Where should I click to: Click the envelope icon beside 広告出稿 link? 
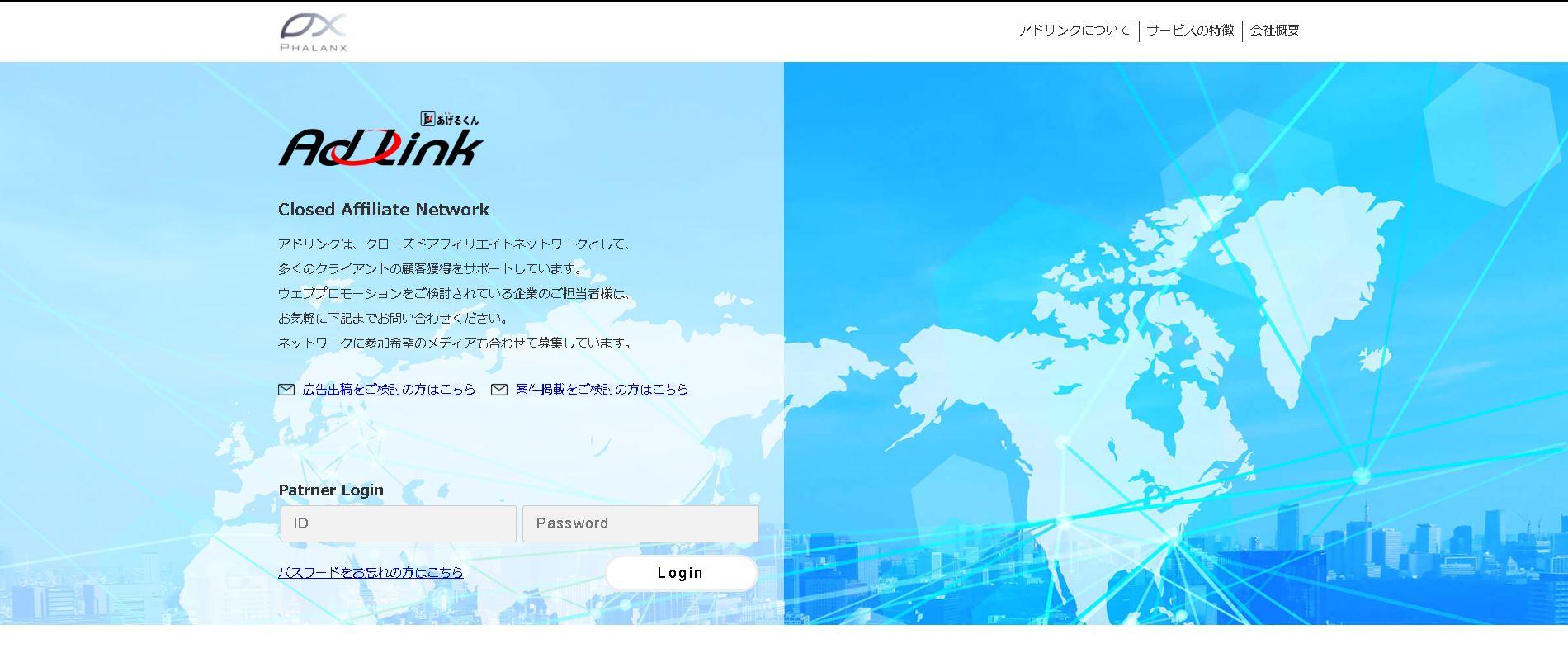(x=286, y=390)
